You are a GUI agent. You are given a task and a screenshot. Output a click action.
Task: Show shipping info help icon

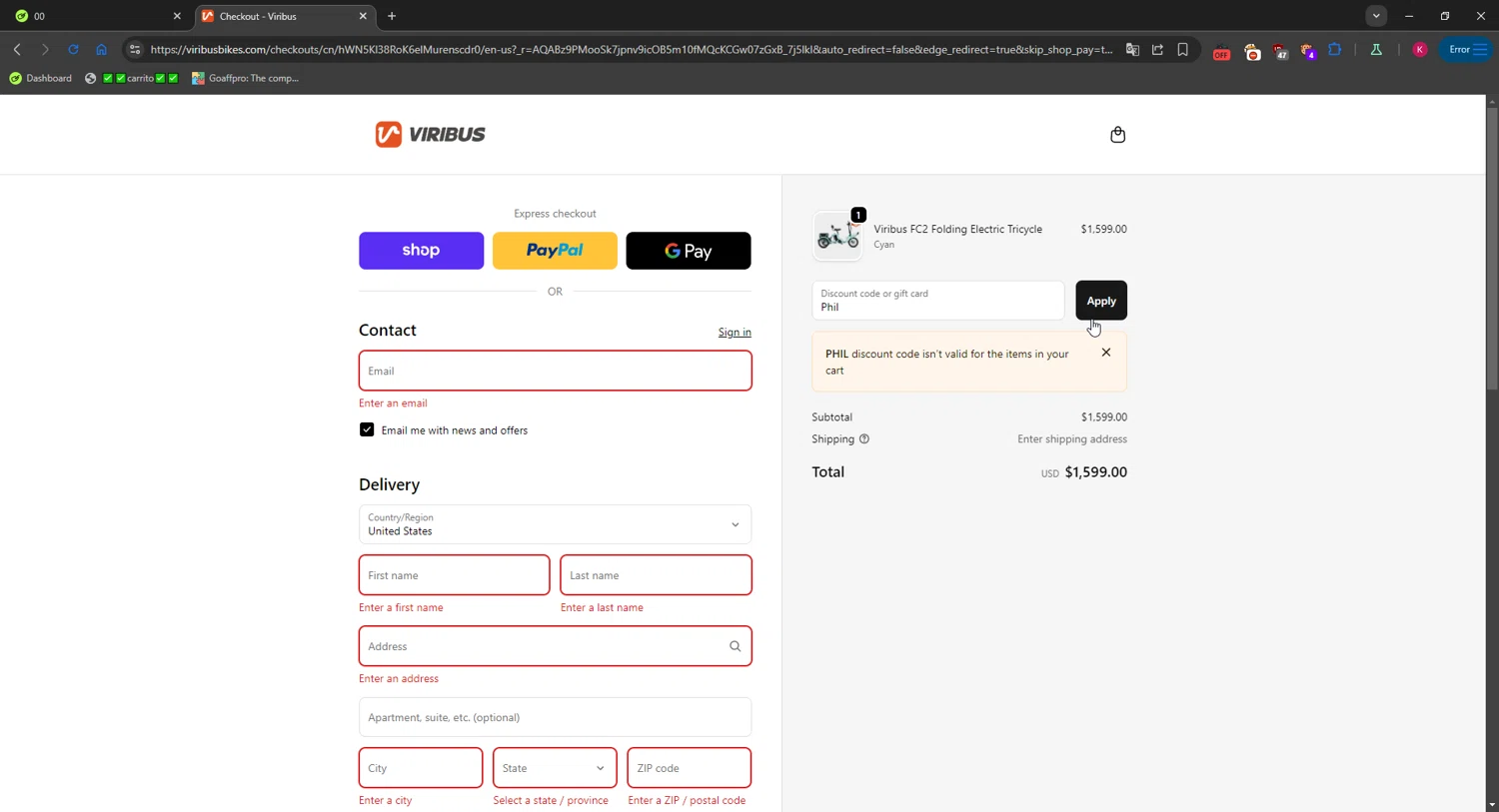coord(864,439)
